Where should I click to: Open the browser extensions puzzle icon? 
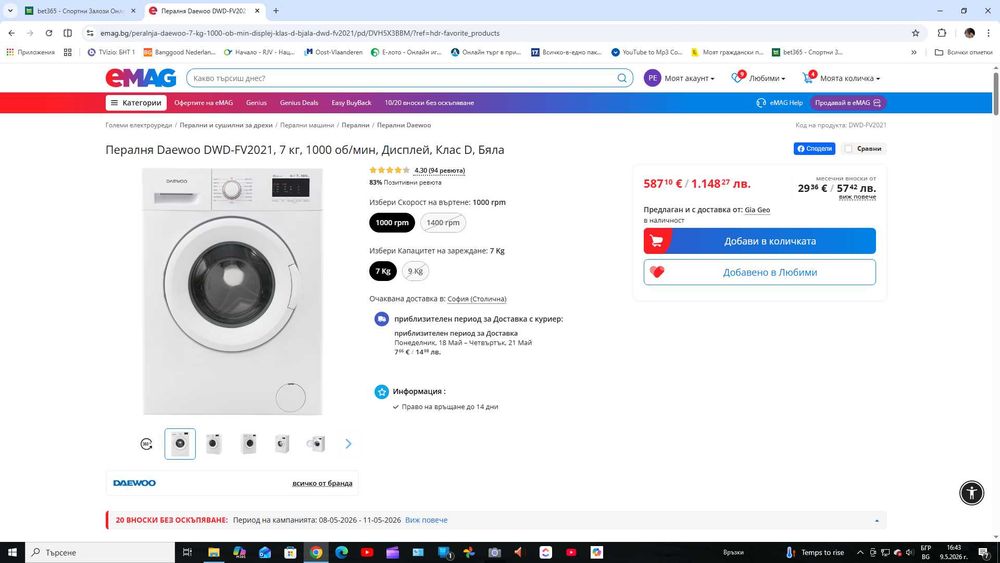(x=942, y=33)
